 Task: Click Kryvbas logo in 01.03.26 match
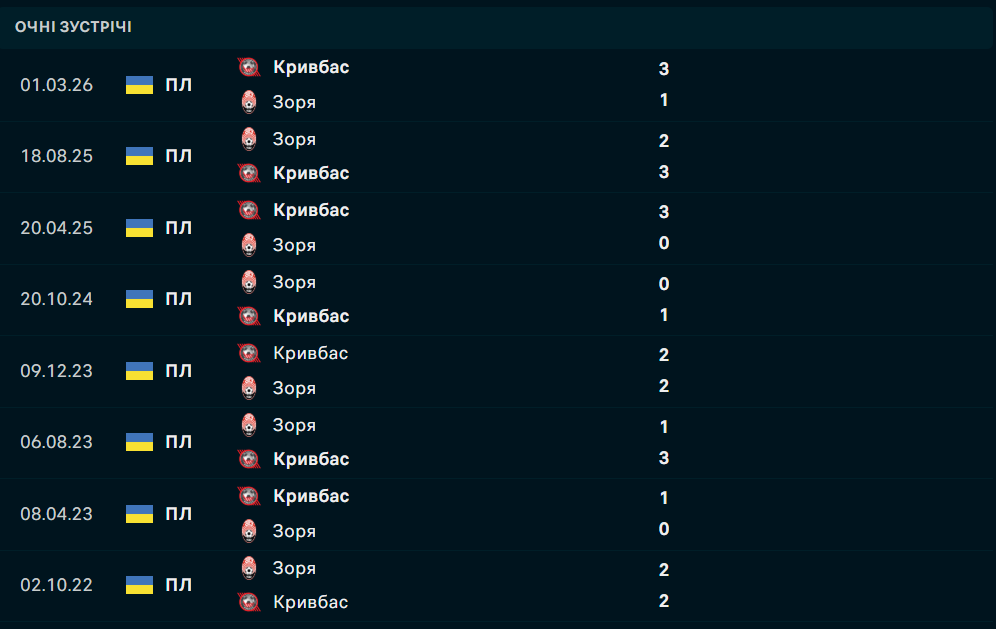coord(249,67)
